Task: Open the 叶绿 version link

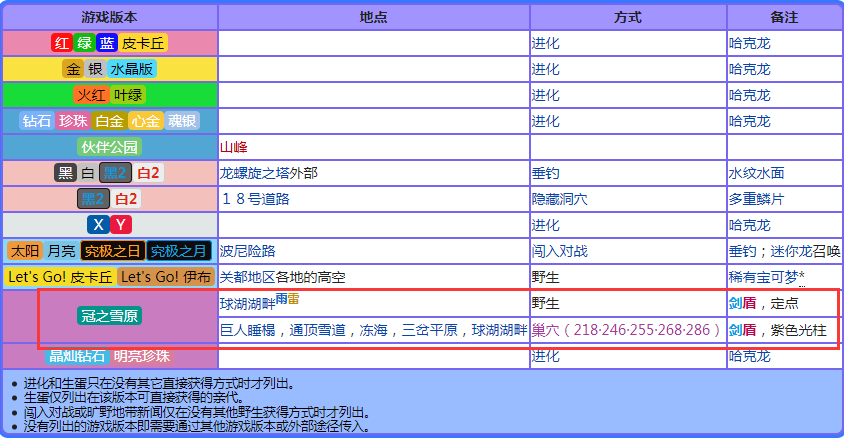Action: (x=128, y=95)
